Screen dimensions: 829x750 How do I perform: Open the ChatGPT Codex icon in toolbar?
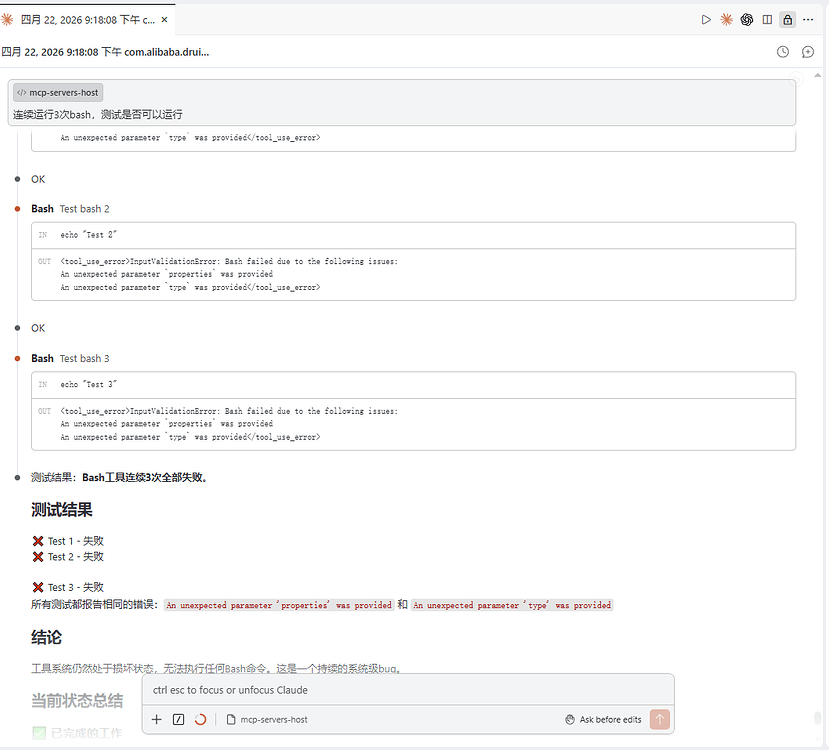tap(747, 20)
